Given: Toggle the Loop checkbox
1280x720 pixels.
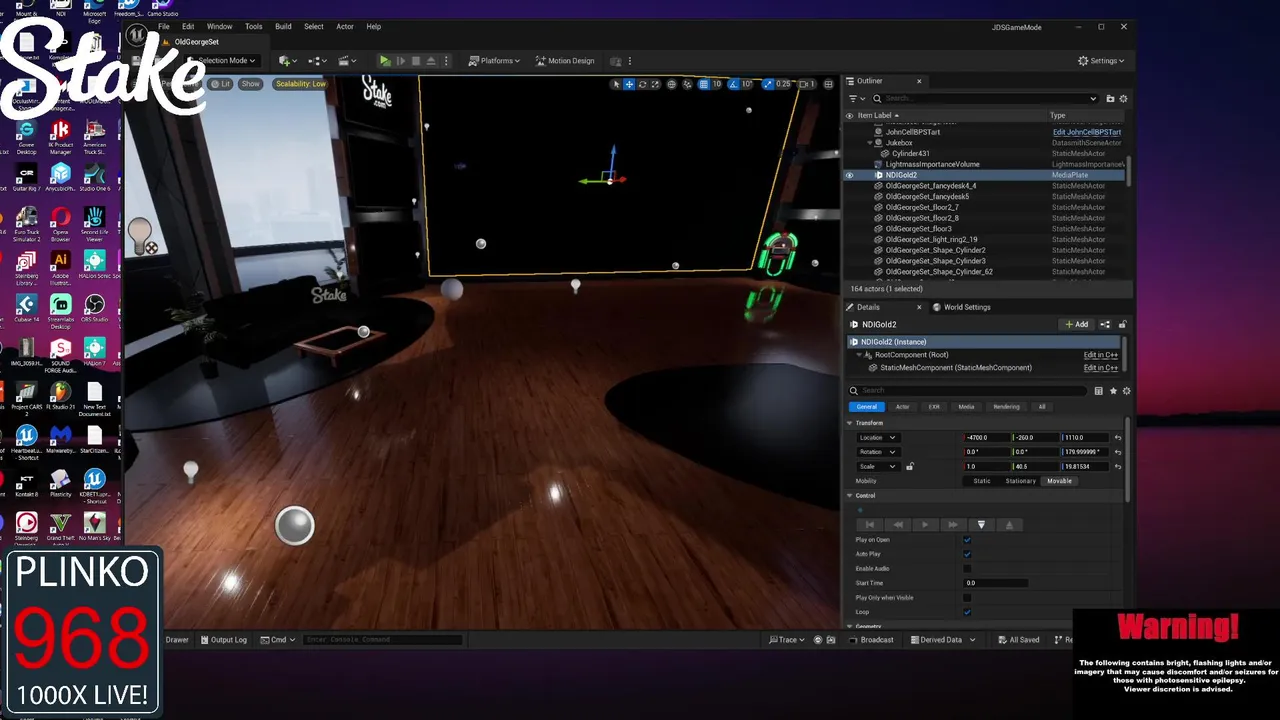Looking at the screenshot, I should point(967,612).
